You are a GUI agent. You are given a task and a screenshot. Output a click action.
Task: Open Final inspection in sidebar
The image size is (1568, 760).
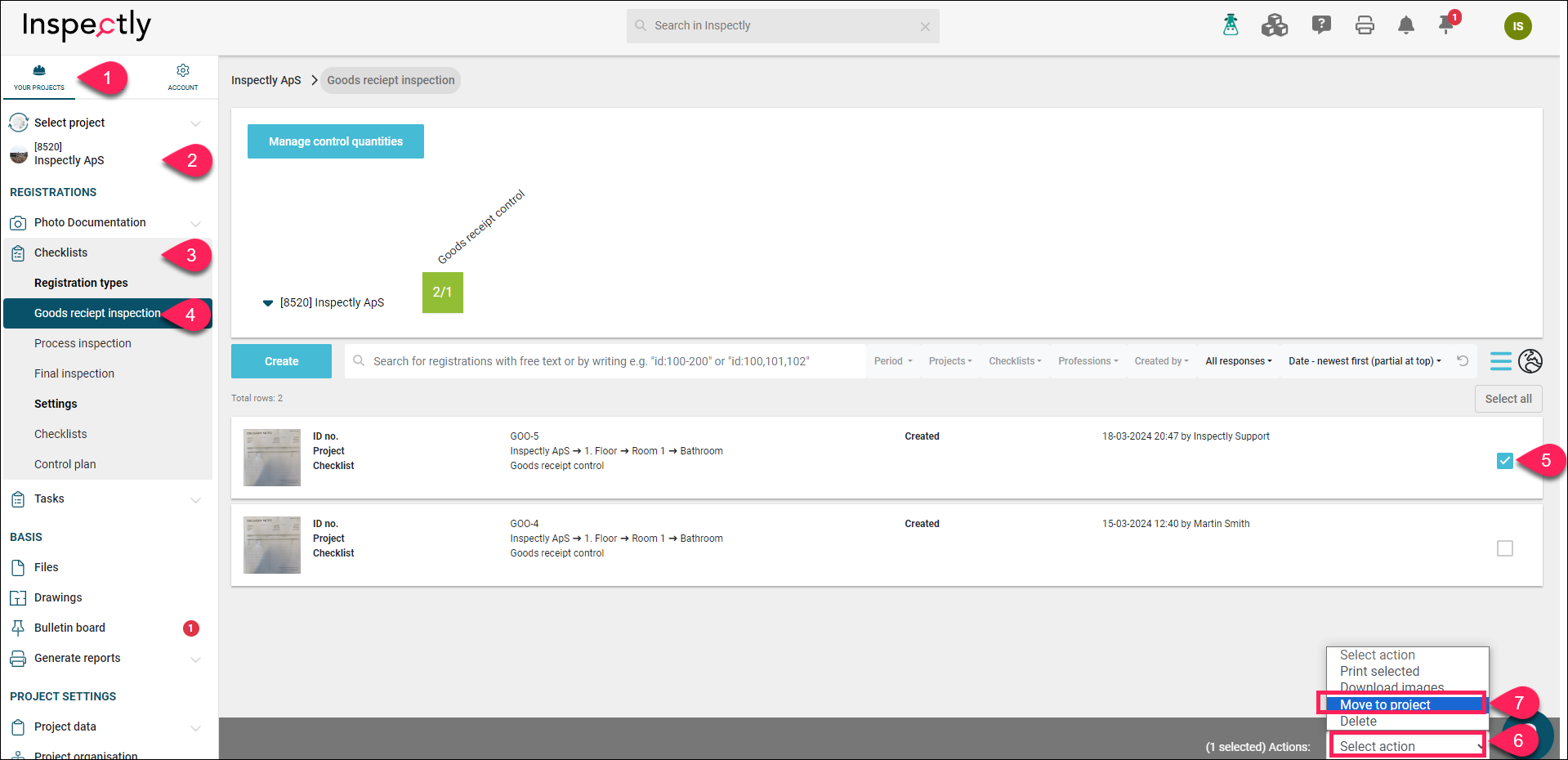click(74, 374)
